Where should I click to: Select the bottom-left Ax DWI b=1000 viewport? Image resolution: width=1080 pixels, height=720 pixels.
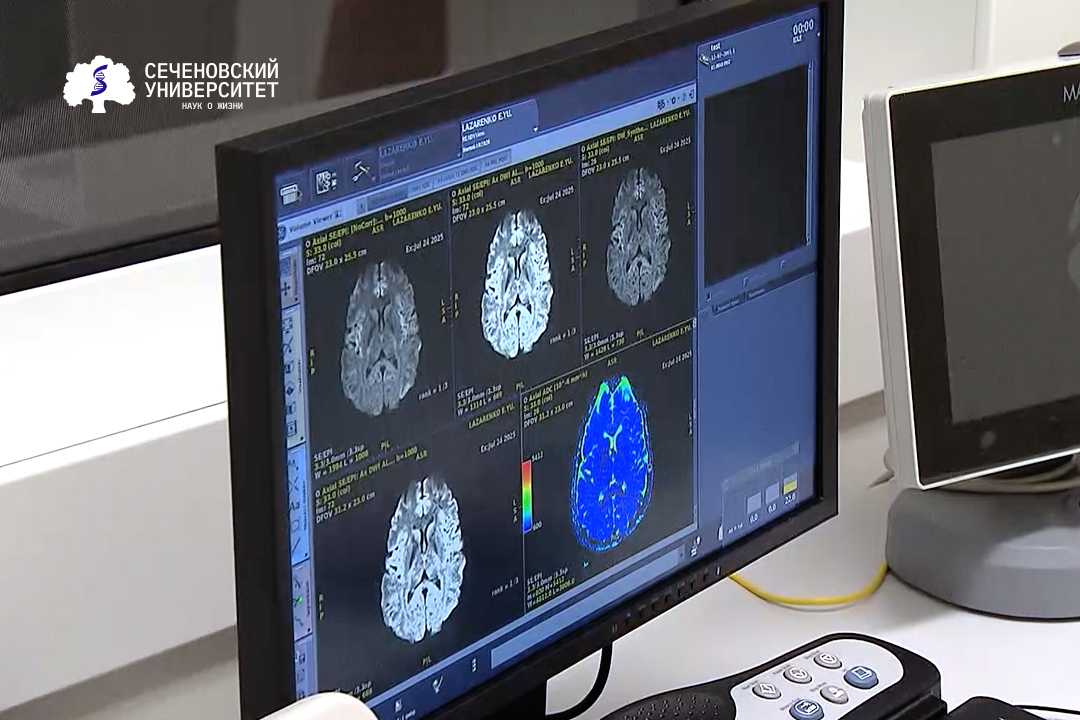pyautogui.click(x=420, y=555)
